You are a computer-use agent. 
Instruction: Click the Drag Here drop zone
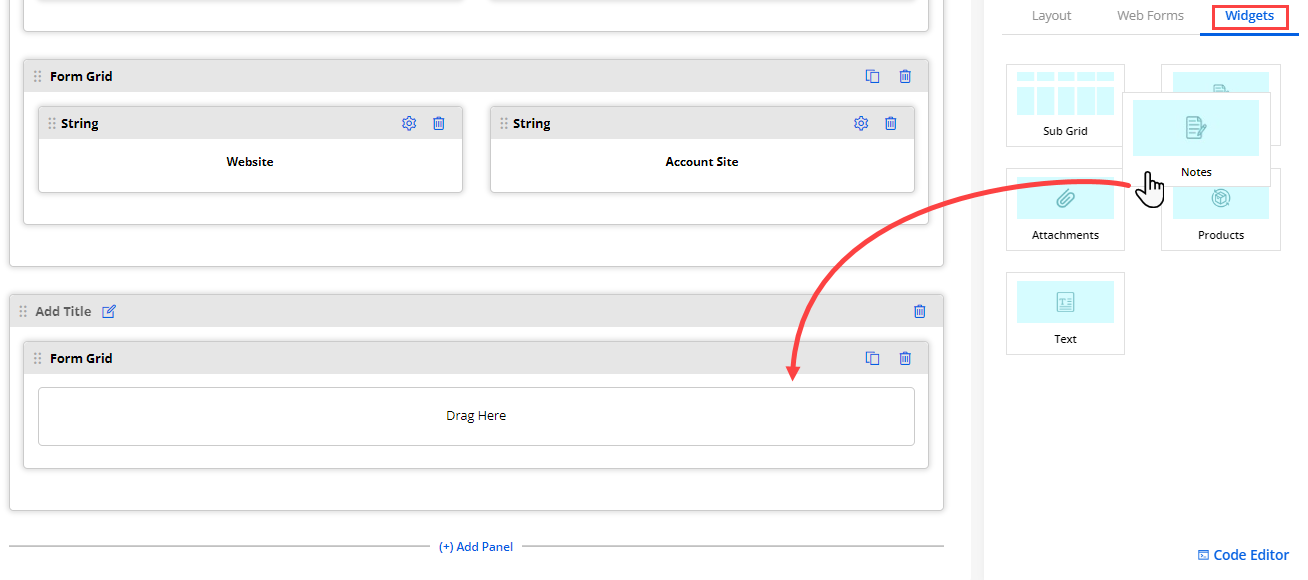point(476,416)
